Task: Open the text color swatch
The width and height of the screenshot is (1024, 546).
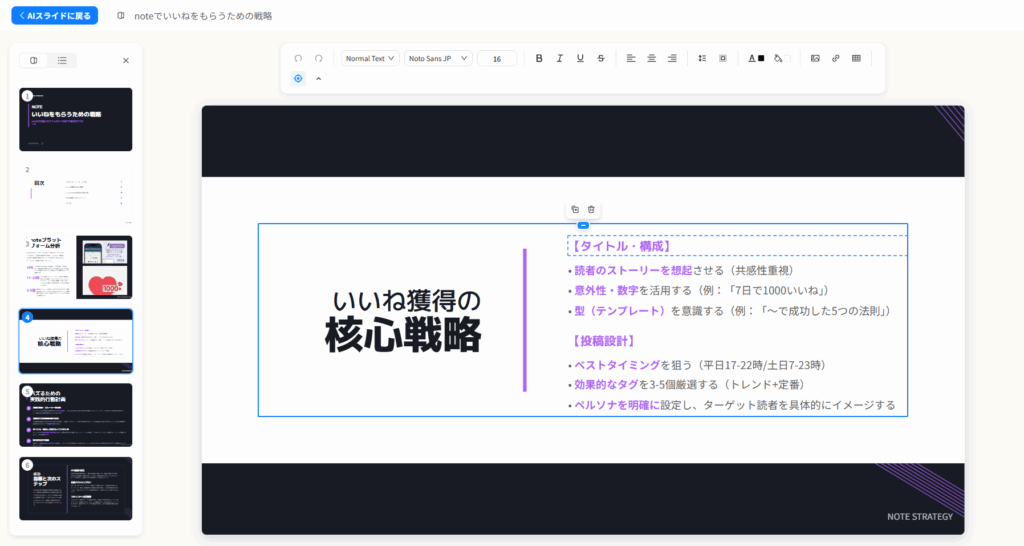Action: [756, 58]
